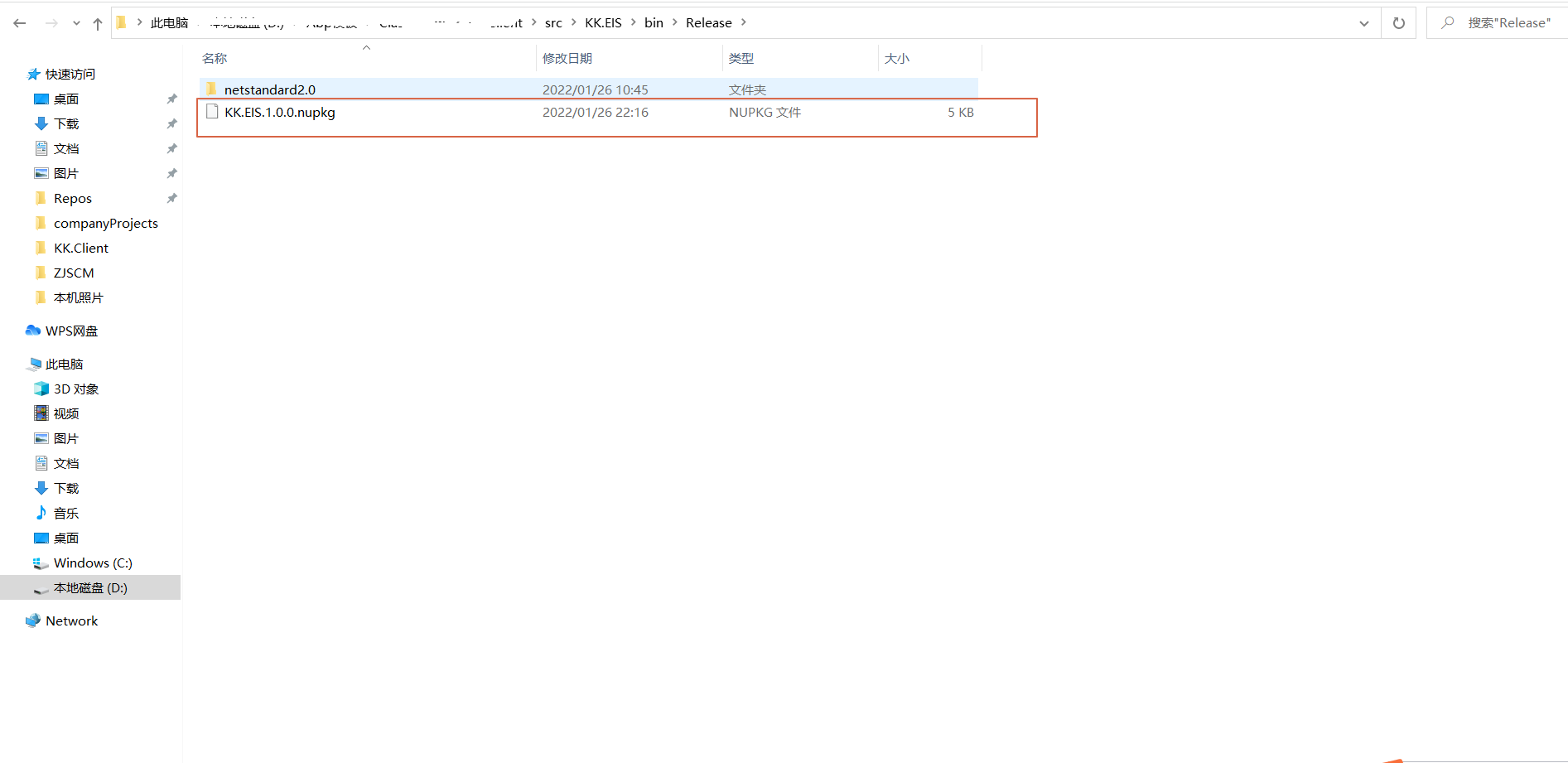Refresh the Release folder view
1568x763 pixels.
(x=1399, y=23)
